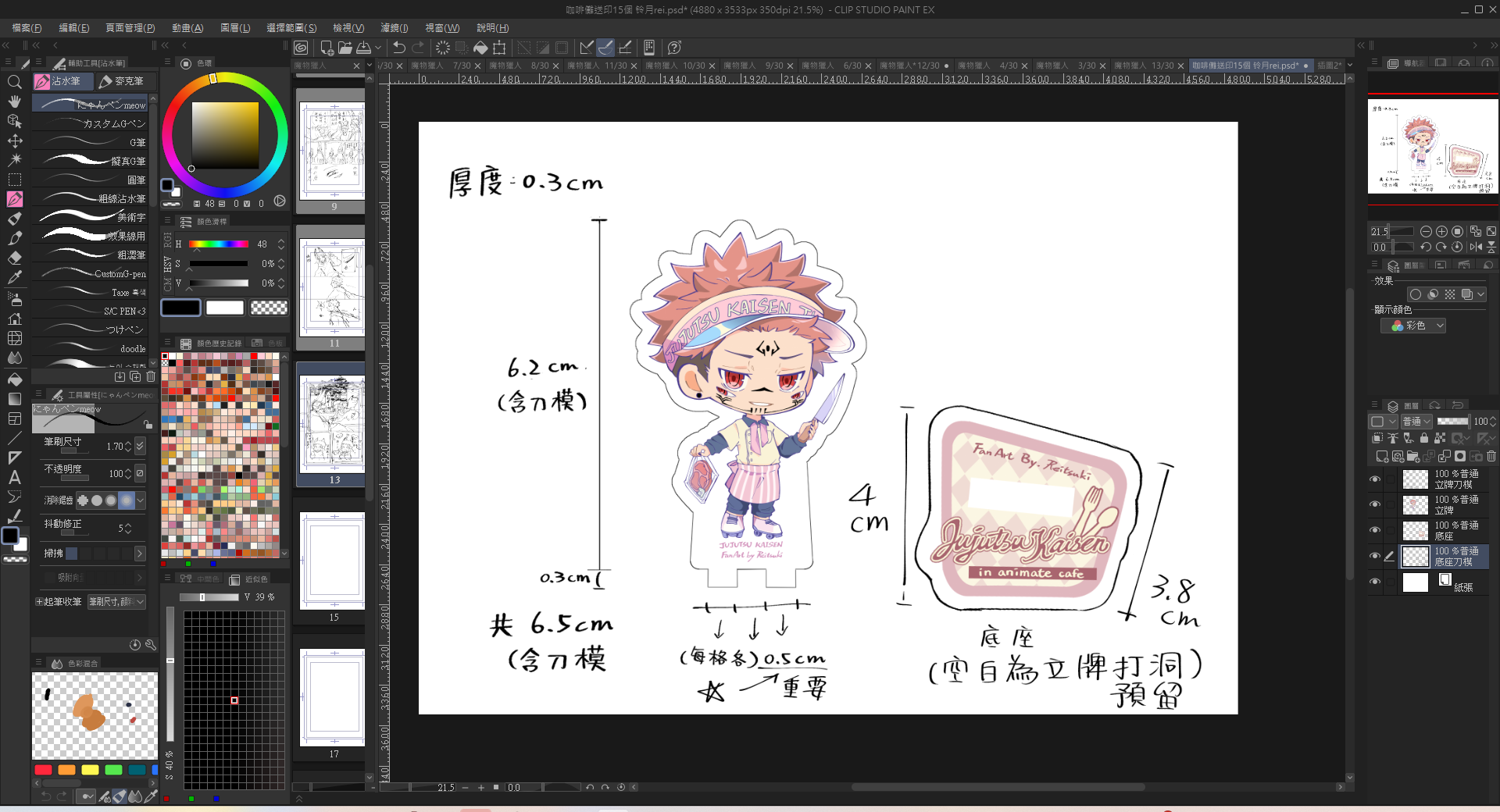Select the Auto select magic wand tool
Image resolution: width=1500 pixels, height=812 pixels.
pos(14,160)
